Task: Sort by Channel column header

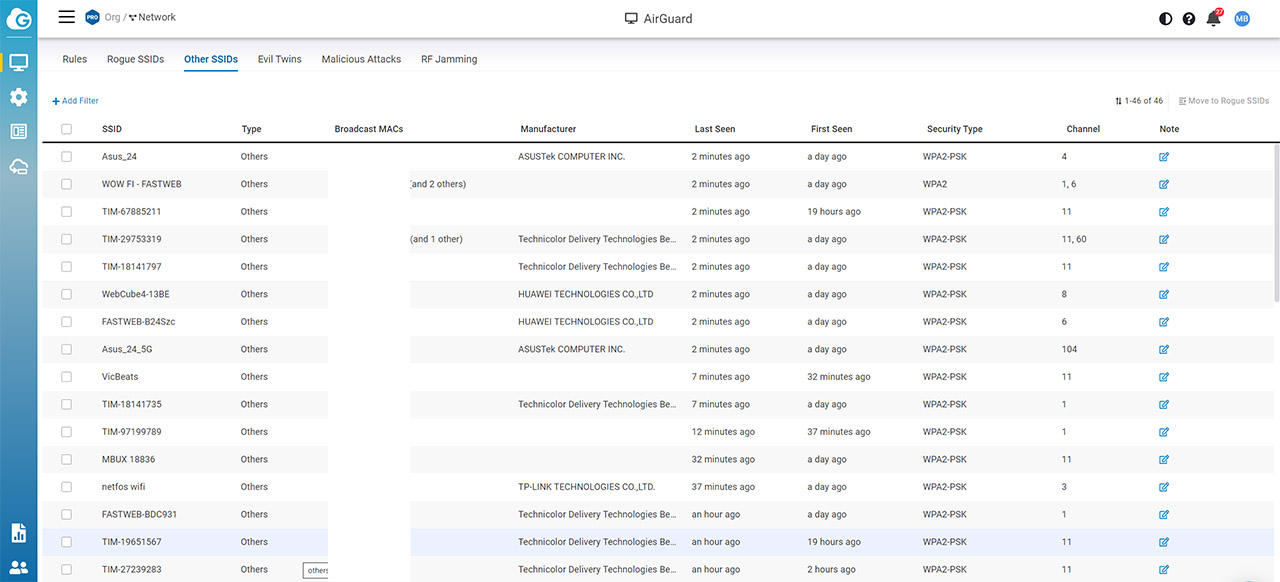Action: pyautogui.click(x=1083, y=129)
